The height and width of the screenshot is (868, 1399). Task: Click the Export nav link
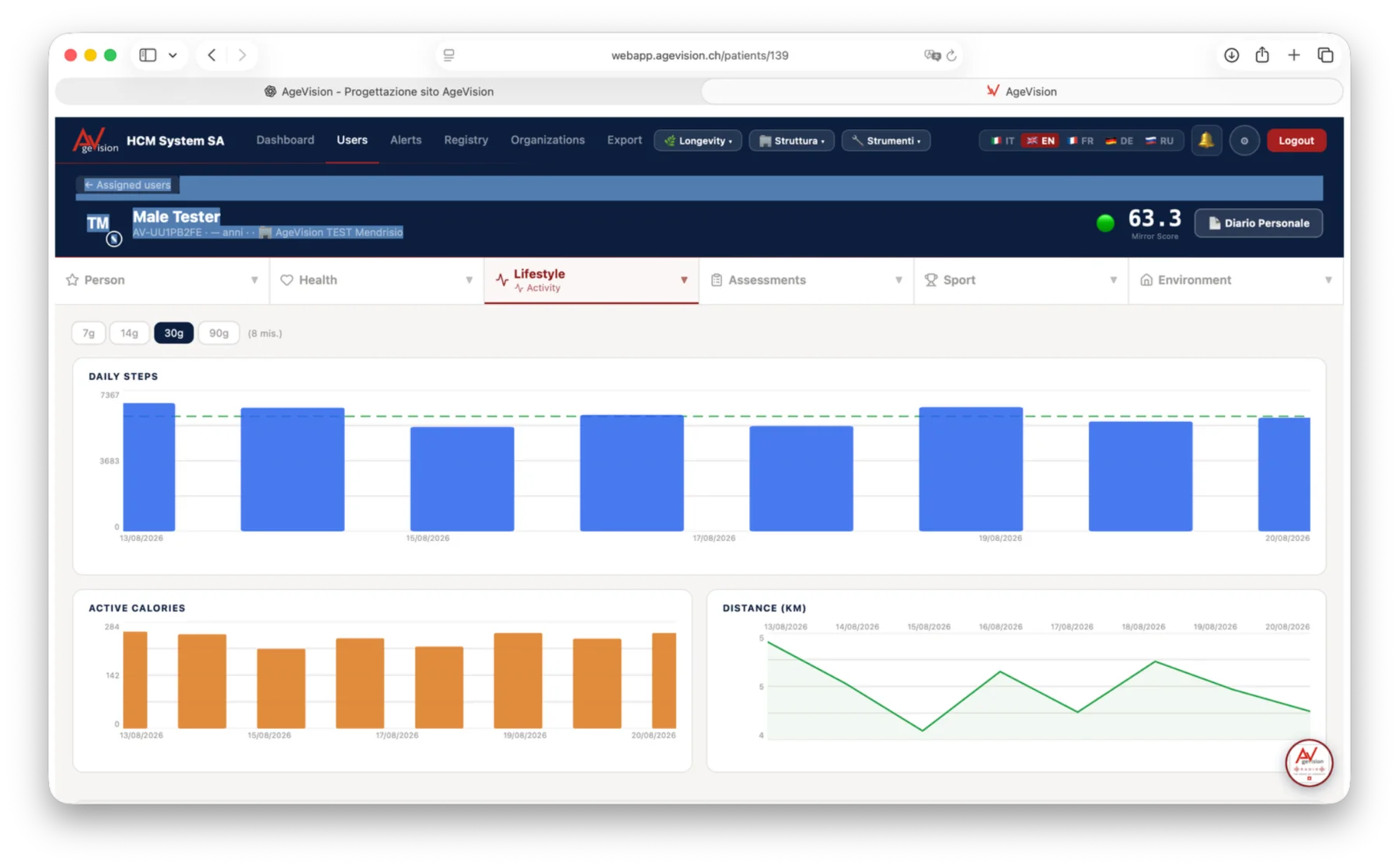pos(624,140)
